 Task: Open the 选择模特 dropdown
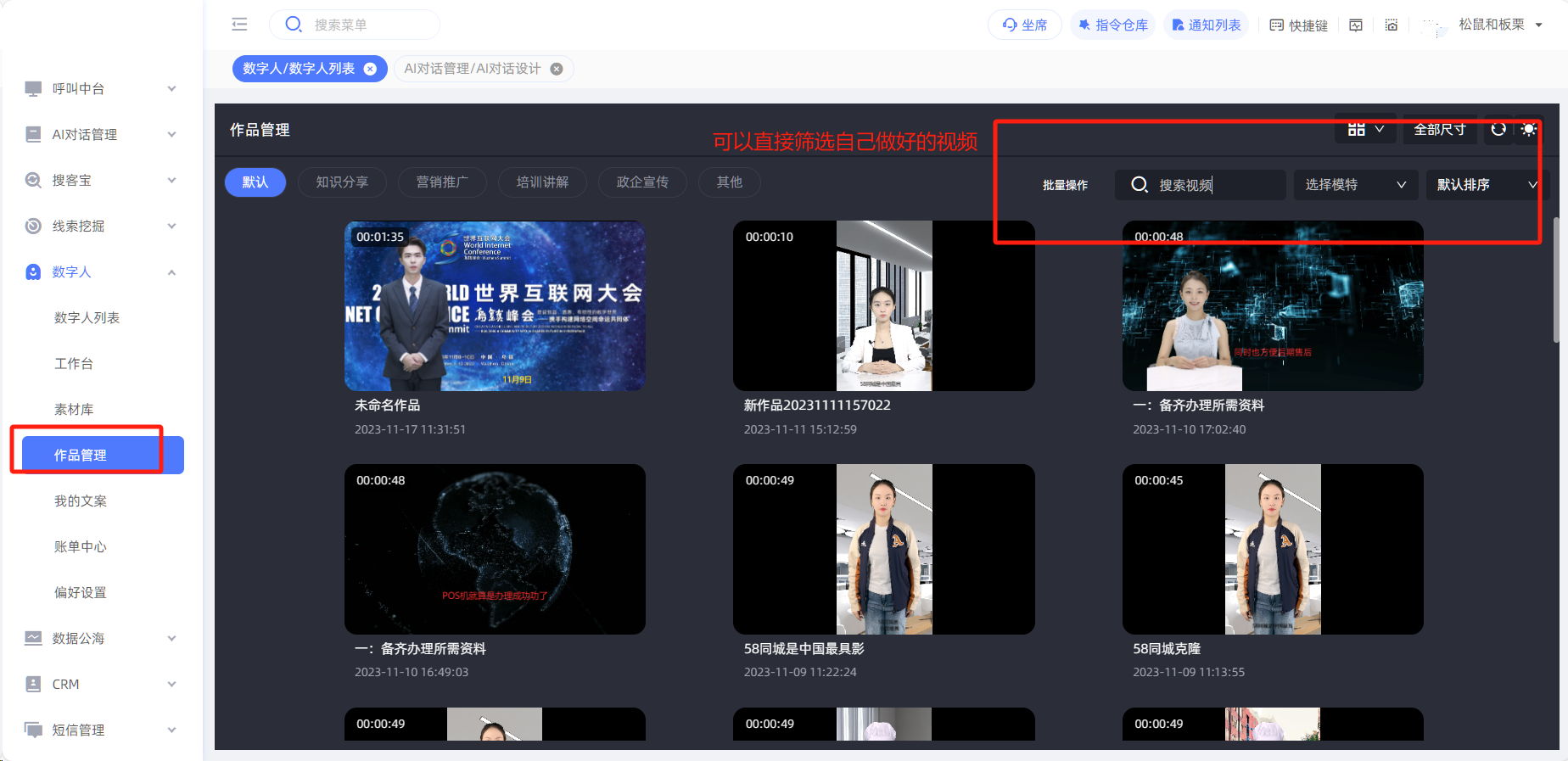(x=1356, y=185)
